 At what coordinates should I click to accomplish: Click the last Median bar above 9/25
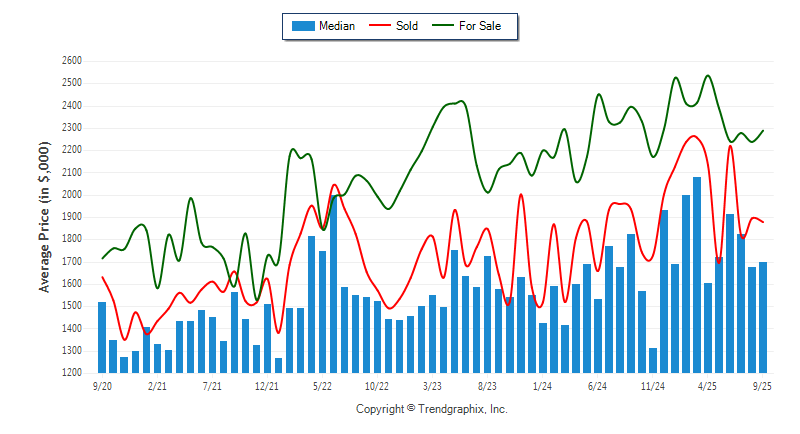point(763,317)
